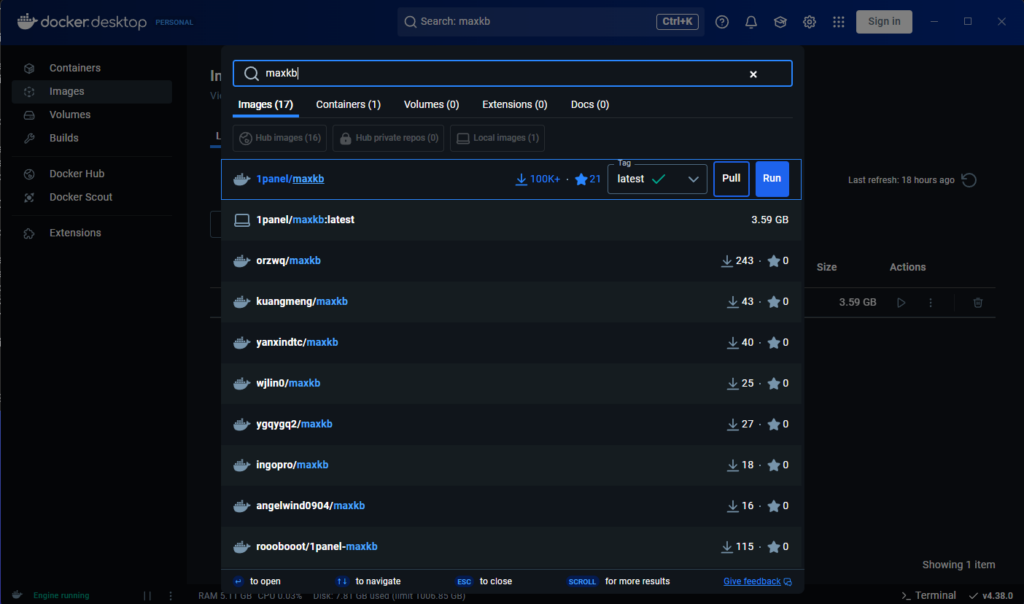Image resolution: width=1024 pixels, height=604 pixels.
Task: Click the v4.38.0 version indicator
Action: [991, 596]
